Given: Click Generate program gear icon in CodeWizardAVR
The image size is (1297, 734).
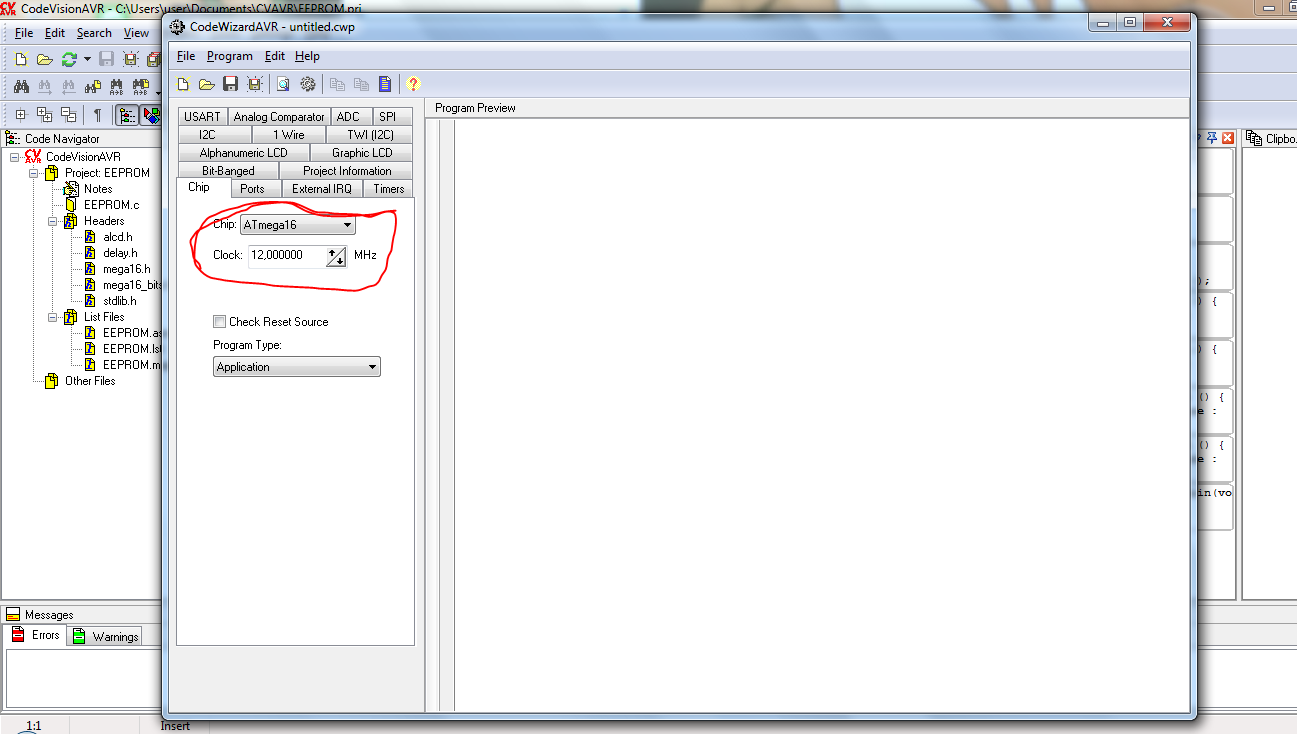Looking at the screenshot, I should [307, 84].
